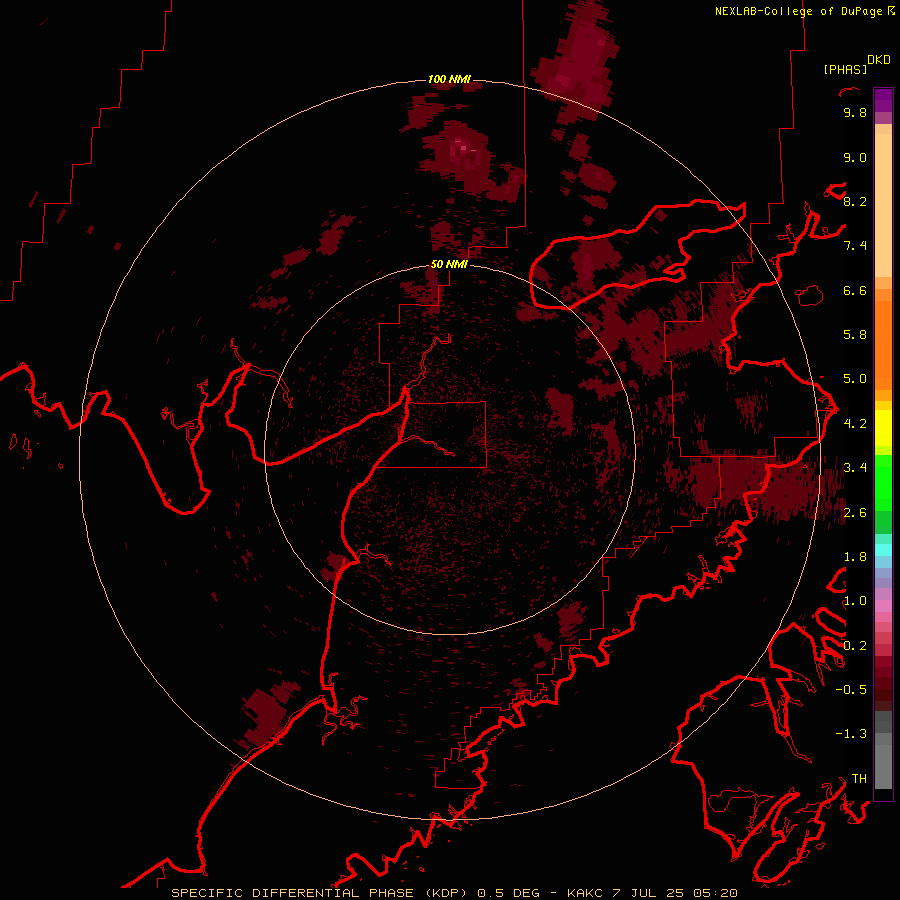Click the 1.8 legend value

pos(855,557)
